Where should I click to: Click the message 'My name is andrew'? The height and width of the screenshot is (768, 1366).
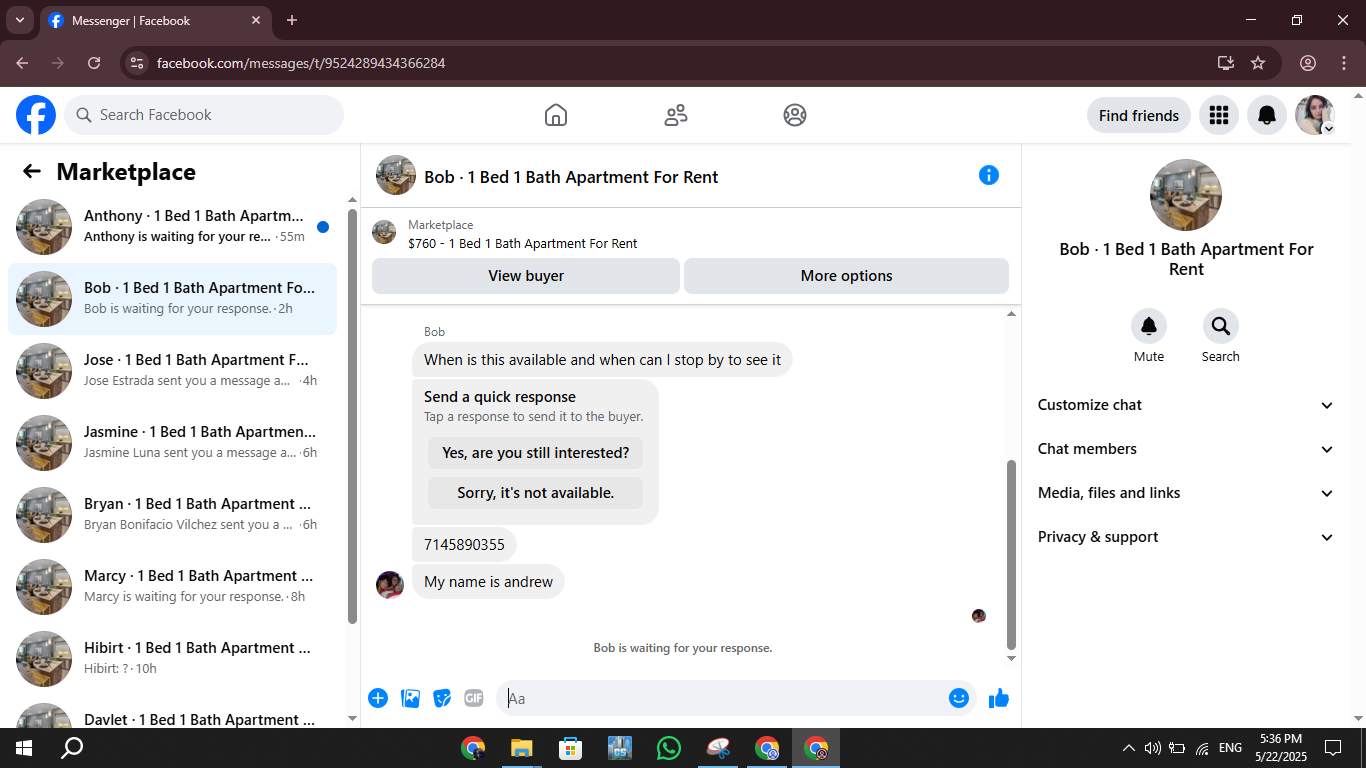click(x=488, y=582)
